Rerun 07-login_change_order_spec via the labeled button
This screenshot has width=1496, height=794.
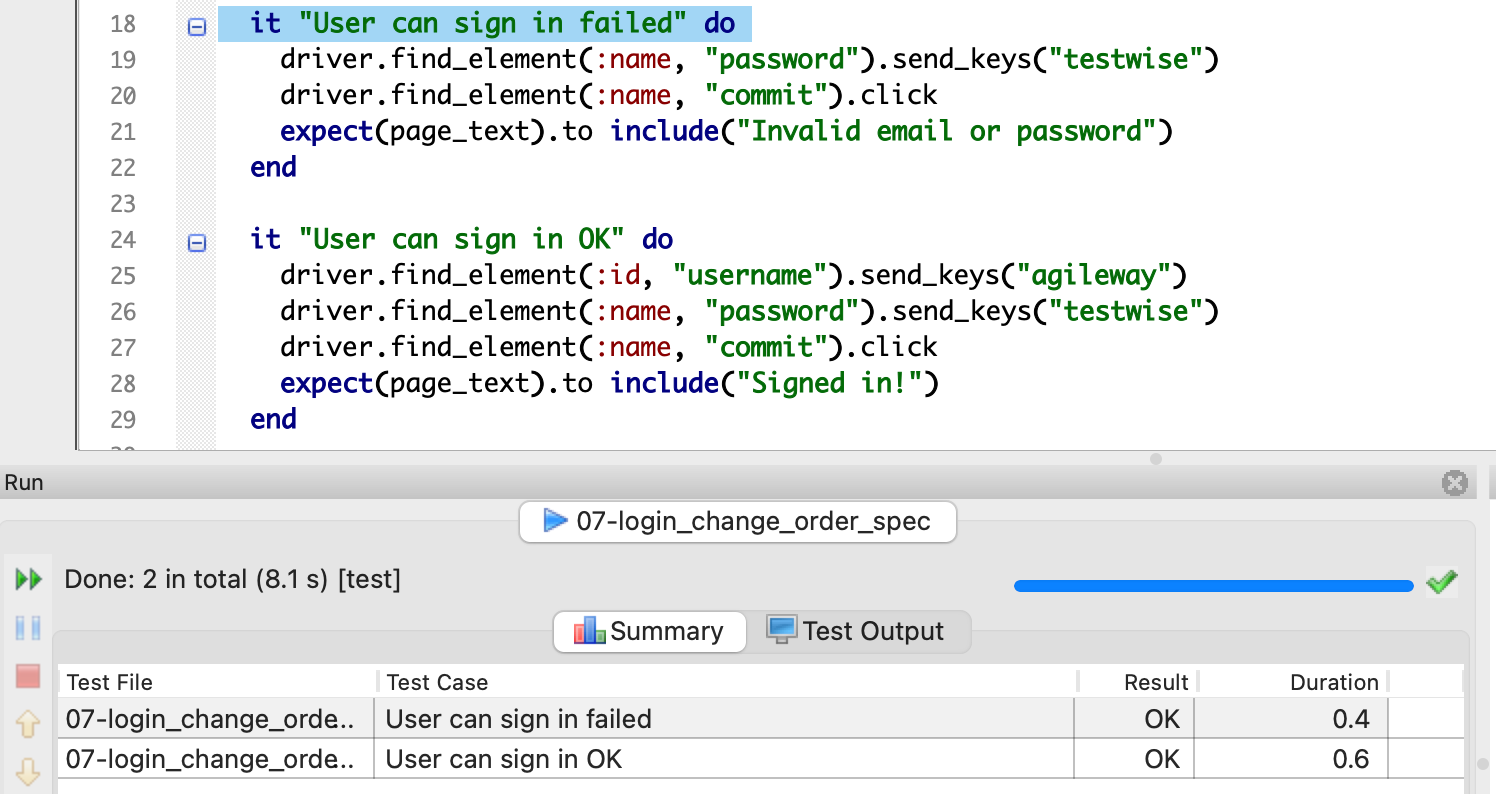[x=737, y=521]
